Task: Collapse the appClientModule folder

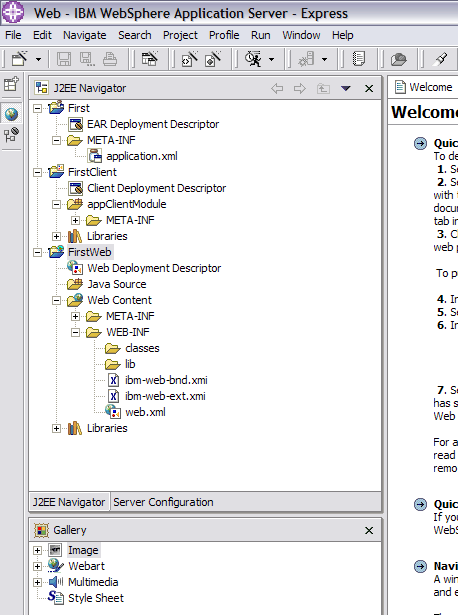Action: [x=56, y=204]
